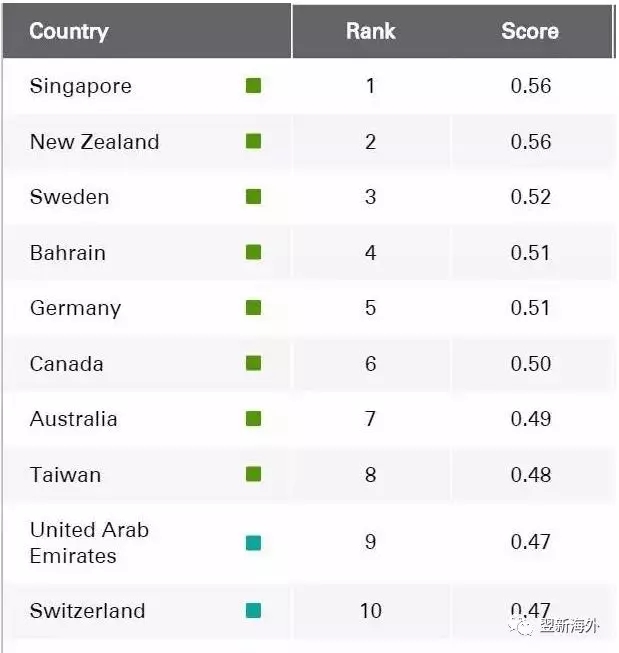The image size is (619, 653).
Task: Select the teal square beside United Arab Emirates
Action: pyautogui.click(x=253, y=543)
